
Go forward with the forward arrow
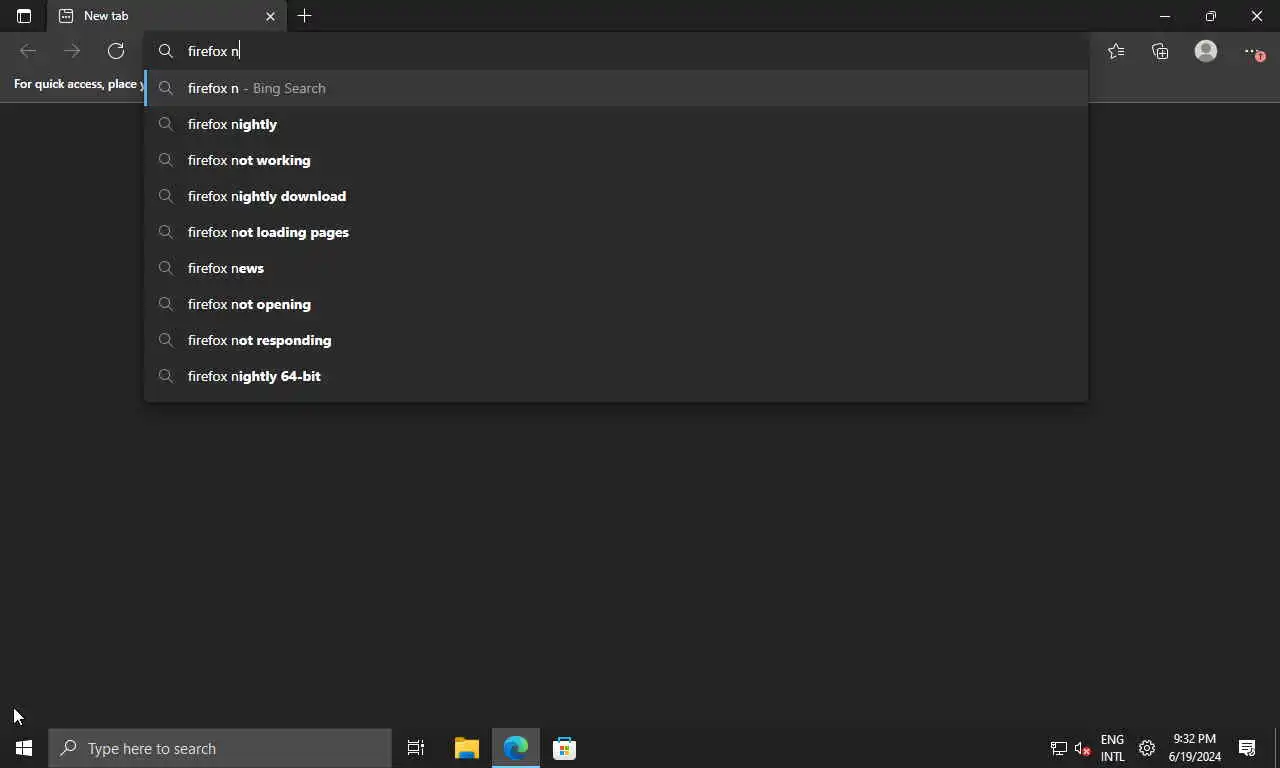tap(72, 51)
